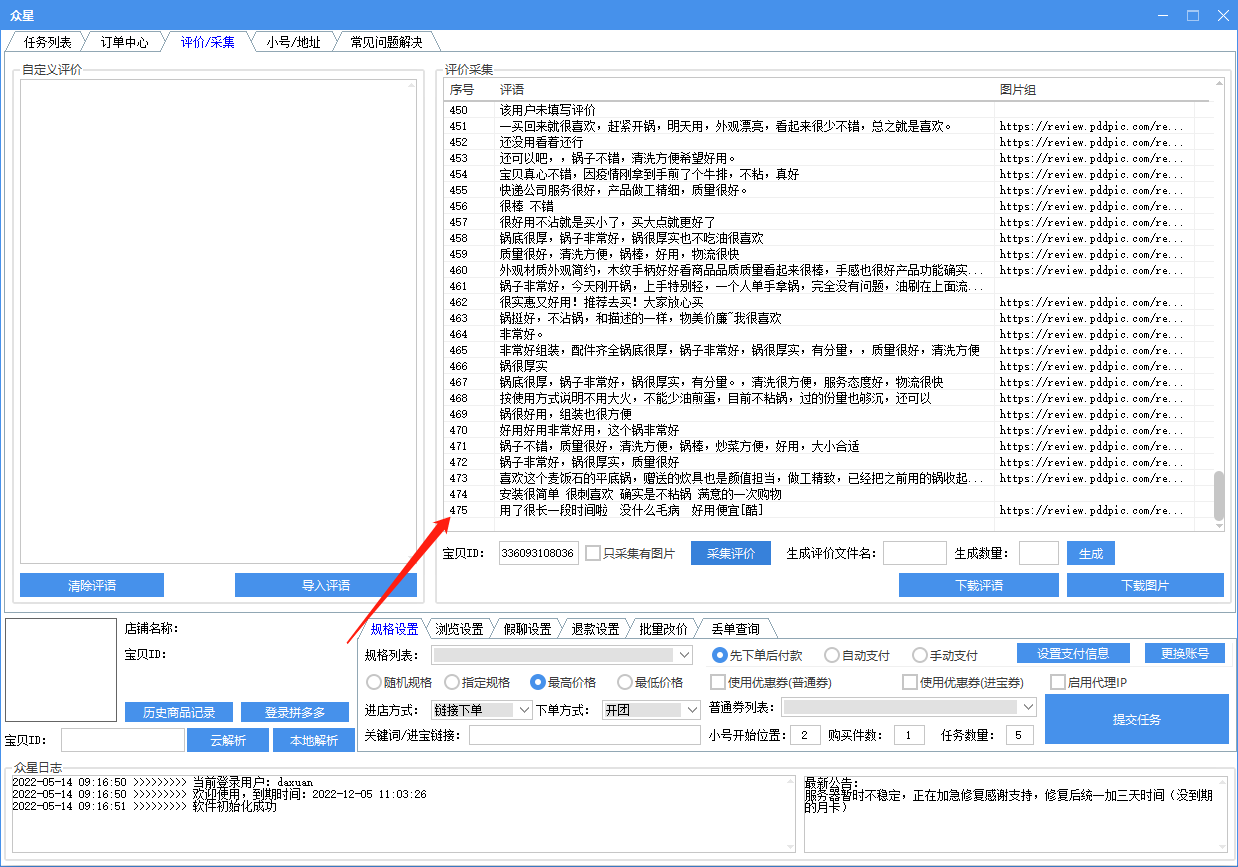Open 设置支付信息 dialog
Image resolution: width=1238 pixels, height=867 pixels.
[1073, 653]
